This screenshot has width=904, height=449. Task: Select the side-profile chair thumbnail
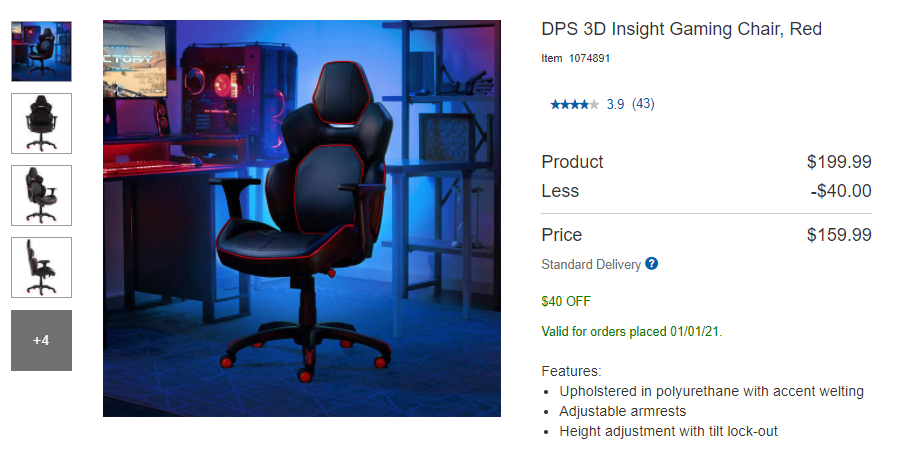42,267
